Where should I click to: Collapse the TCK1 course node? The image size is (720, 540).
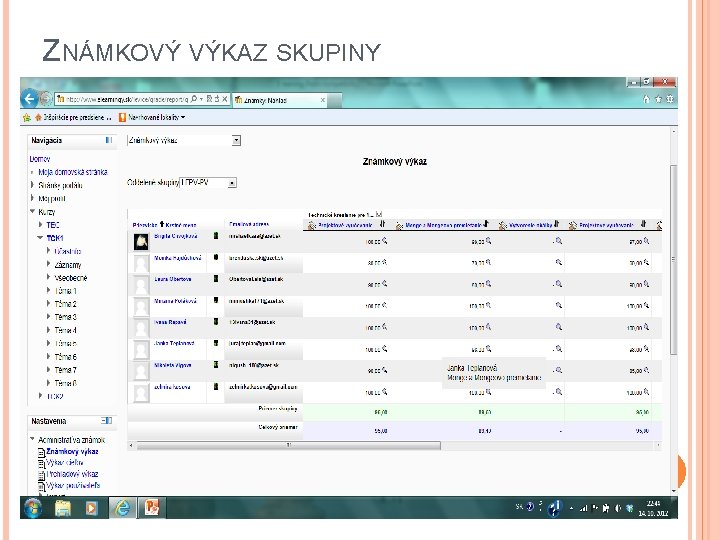point(40,238)
